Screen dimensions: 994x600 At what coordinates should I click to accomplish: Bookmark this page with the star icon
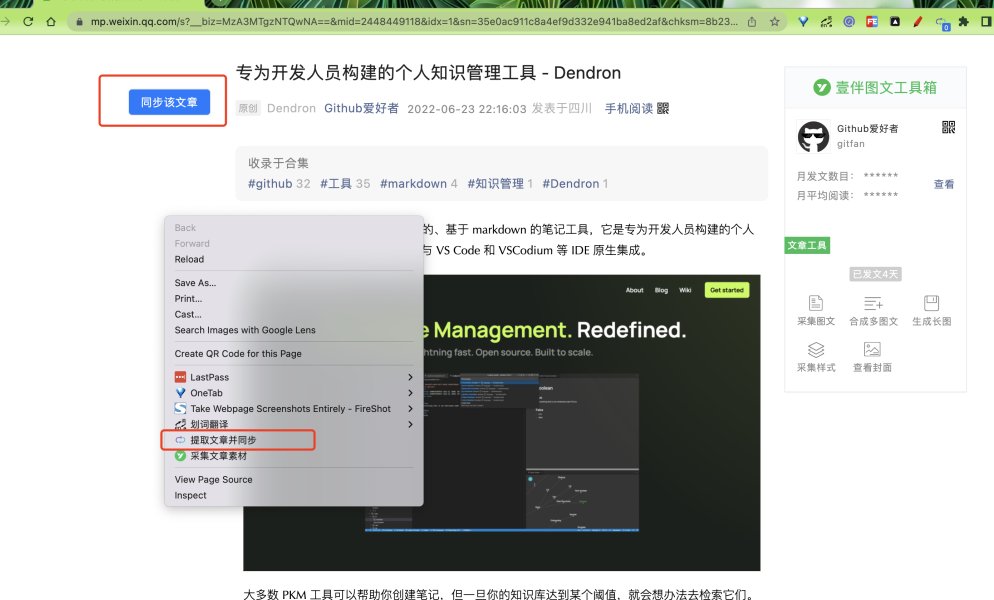click(774, 22)
